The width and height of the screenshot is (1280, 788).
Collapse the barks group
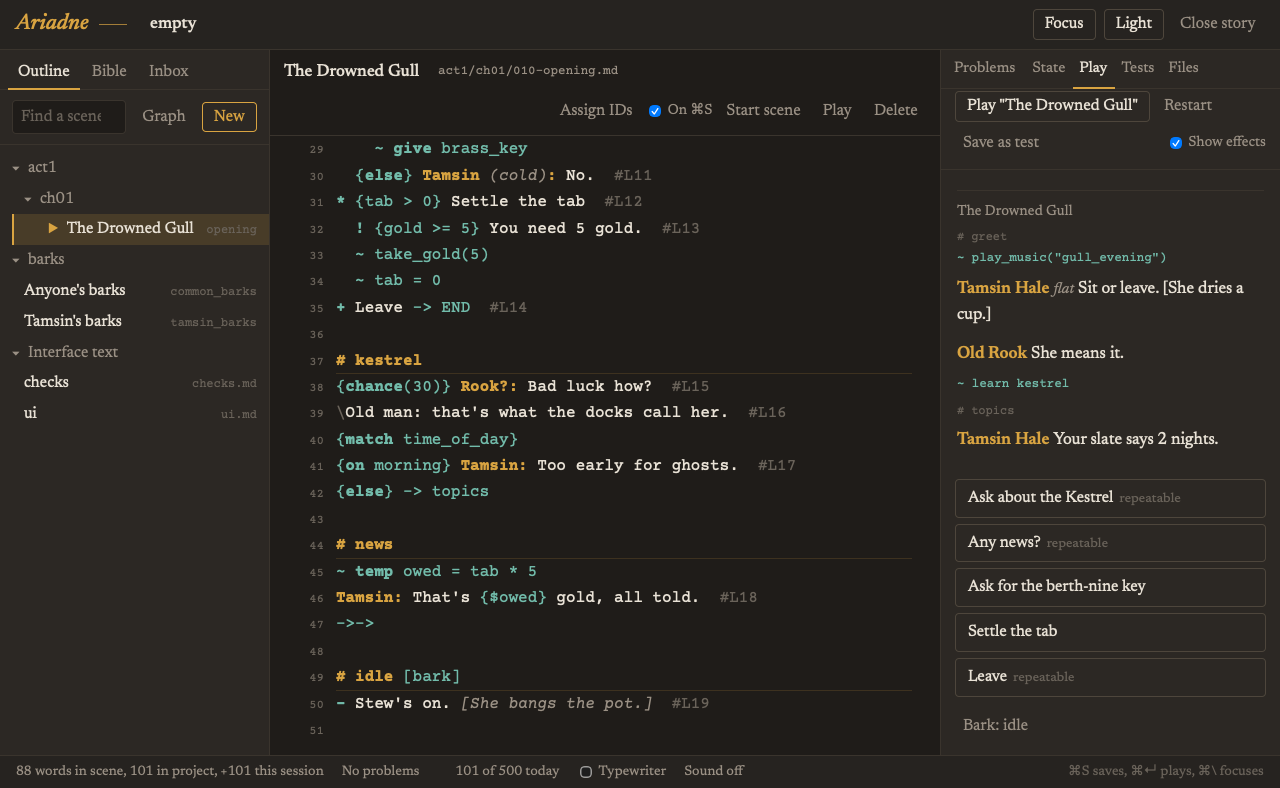[17, 259]
